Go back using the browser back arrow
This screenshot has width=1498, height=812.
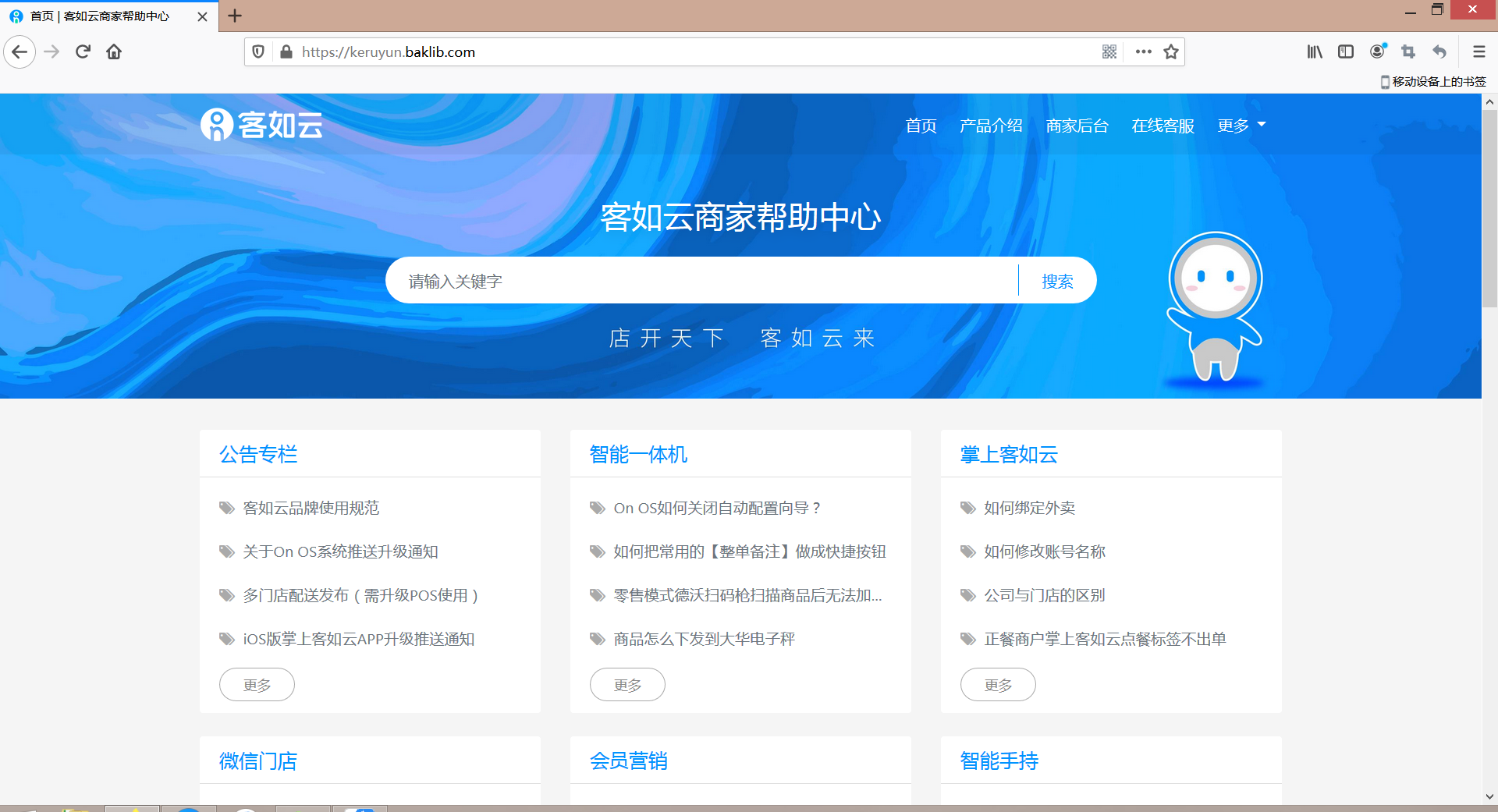(20, 52)
